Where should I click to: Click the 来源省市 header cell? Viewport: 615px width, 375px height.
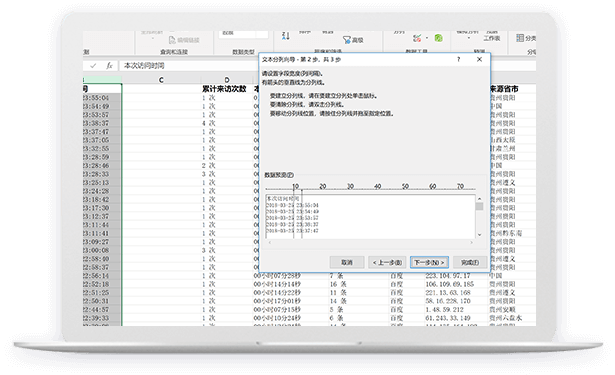point(504,89)
